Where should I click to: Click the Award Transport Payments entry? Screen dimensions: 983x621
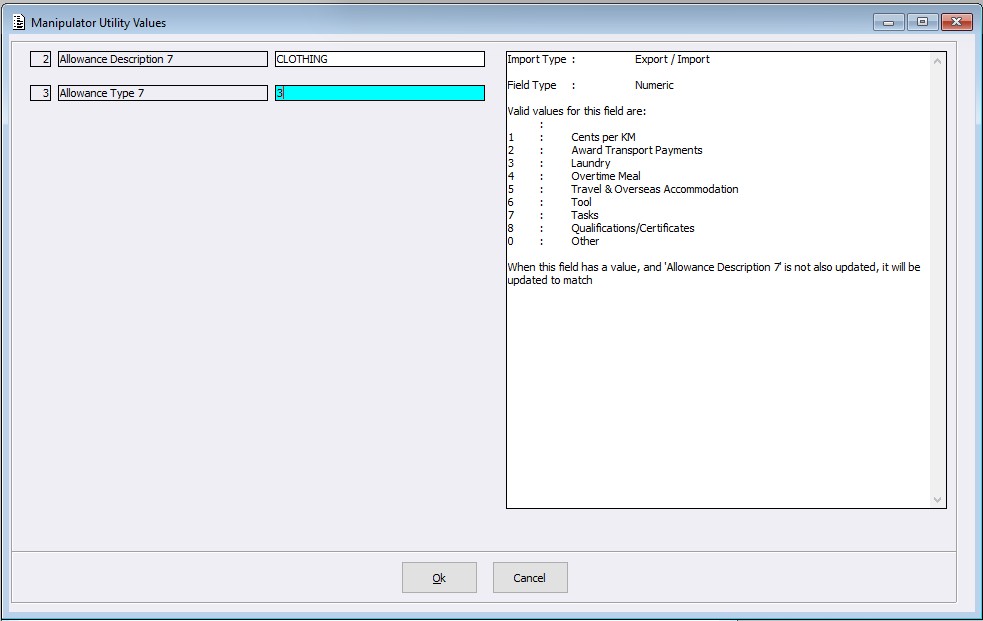[x=636, y=150]
